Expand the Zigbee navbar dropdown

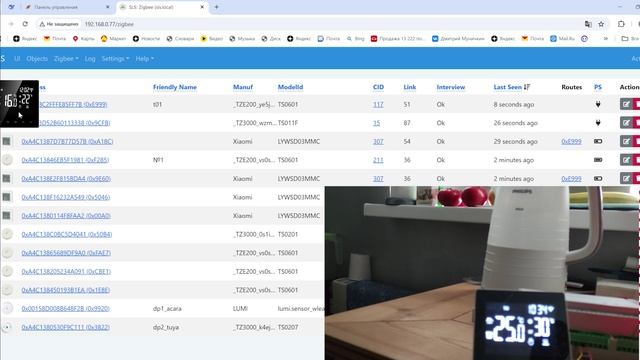coord(66,59)
